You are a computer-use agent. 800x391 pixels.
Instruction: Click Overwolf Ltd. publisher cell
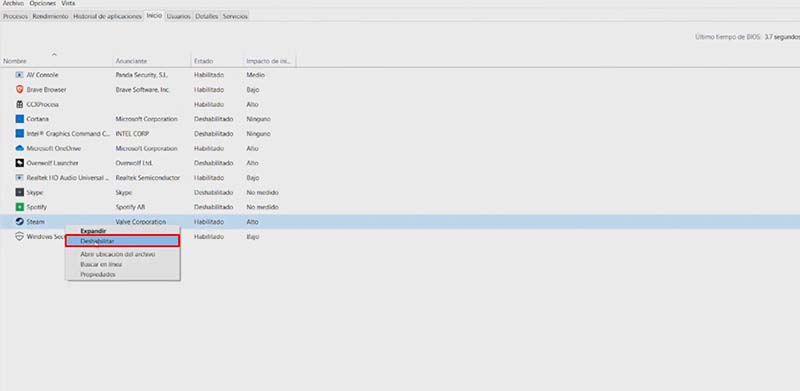(134, 163)
